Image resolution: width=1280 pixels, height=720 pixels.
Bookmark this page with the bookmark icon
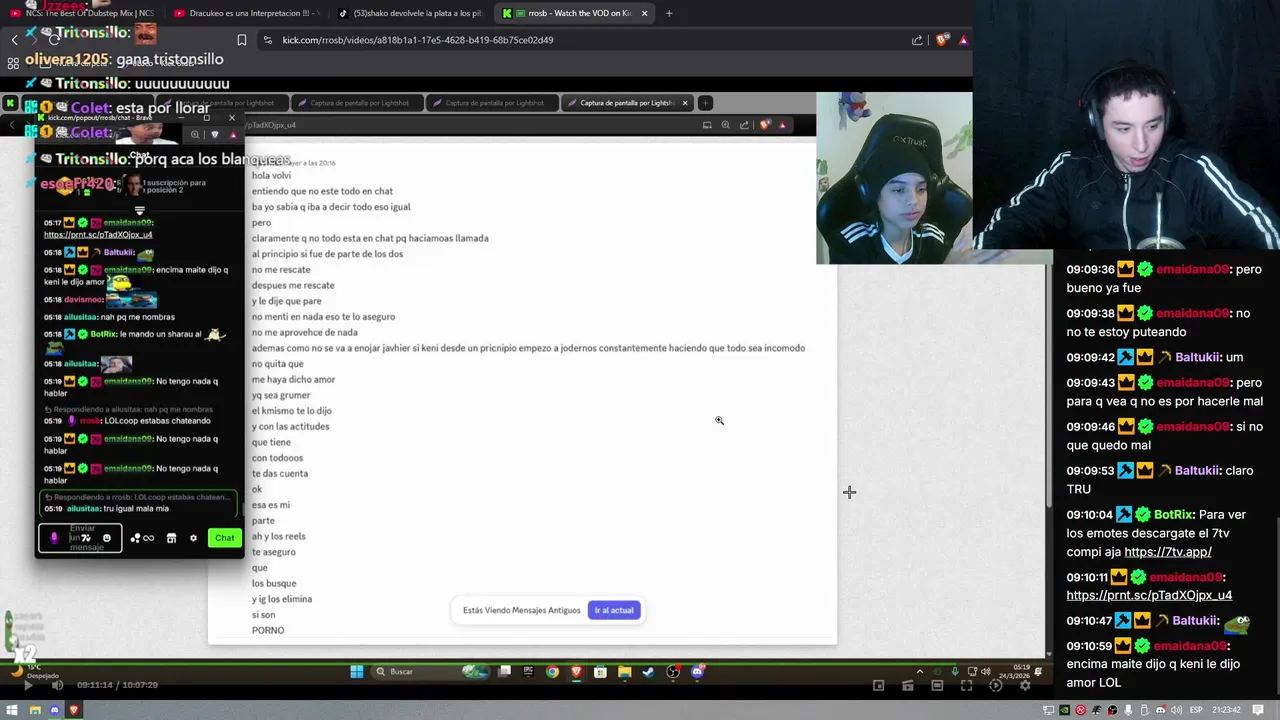click(x=241, y=40)
